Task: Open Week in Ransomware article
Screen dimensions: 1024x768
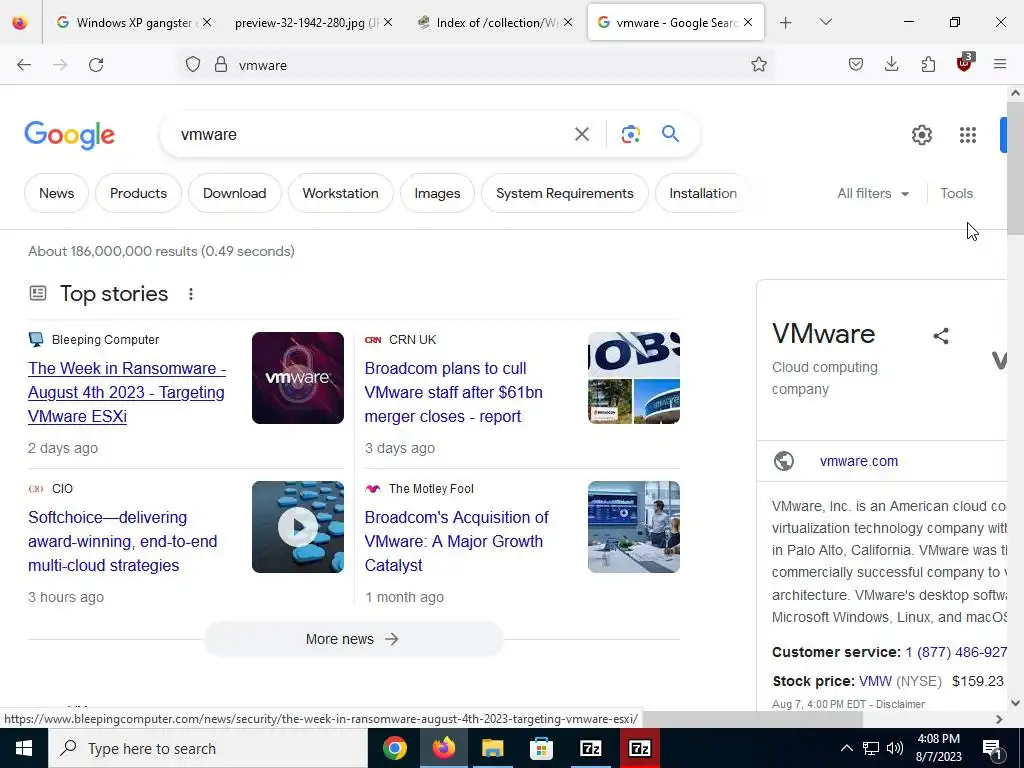Action: coord(127,392)
